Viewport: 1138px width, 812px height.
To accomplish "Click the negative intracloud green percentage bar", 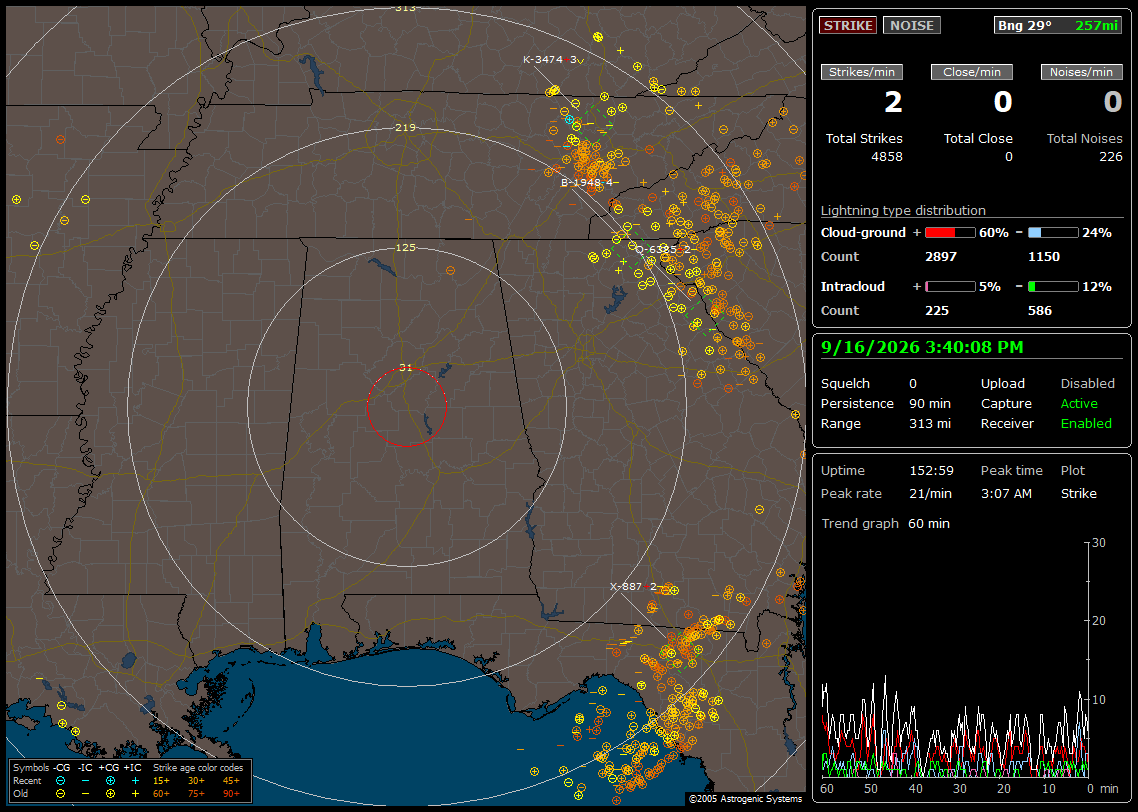I will tap(1053, 287).
